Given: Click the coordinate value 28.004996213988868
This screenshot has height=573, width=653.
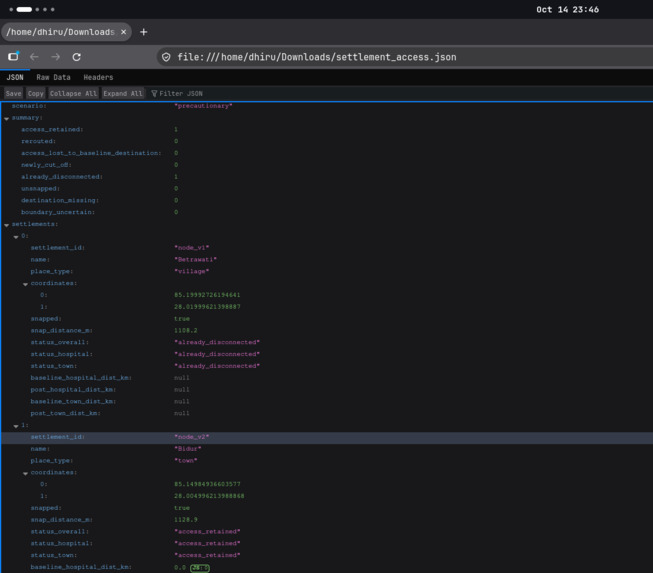Looking at the screenshot, I should 209,496.
